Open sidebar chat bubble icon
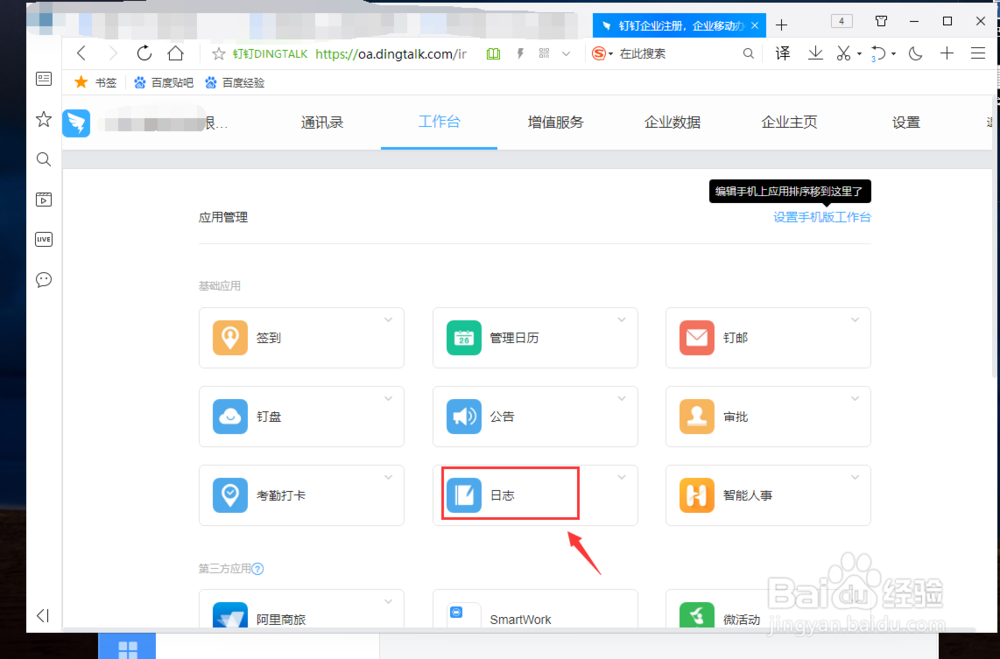 (43, 279)
